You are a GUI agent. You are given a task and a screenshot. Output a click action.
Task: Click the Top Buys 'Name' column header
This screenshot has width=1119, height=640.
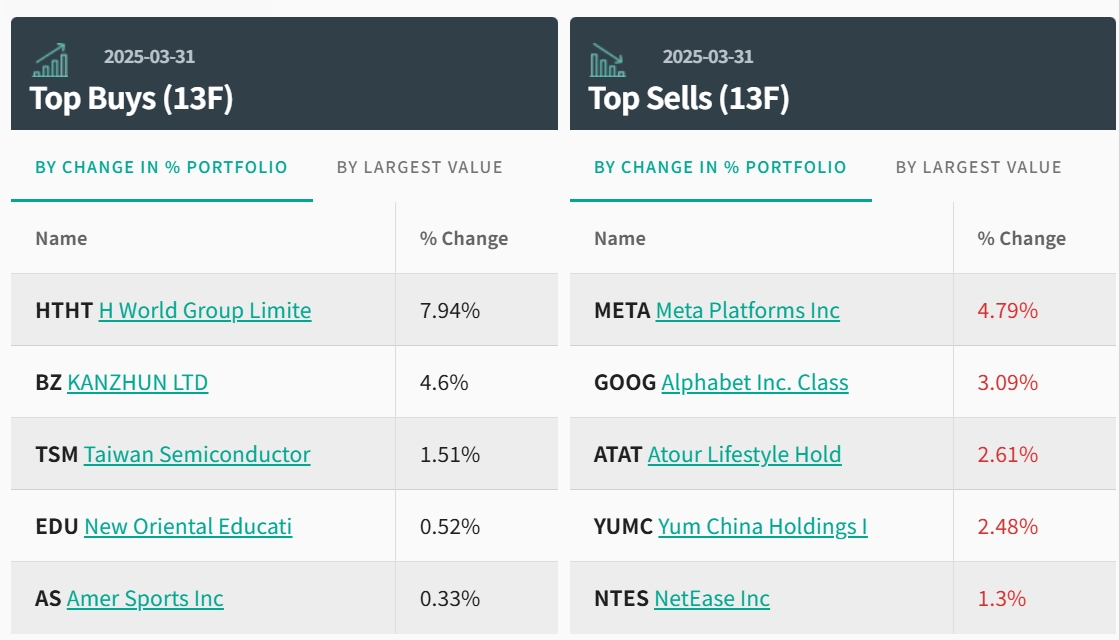61,239
